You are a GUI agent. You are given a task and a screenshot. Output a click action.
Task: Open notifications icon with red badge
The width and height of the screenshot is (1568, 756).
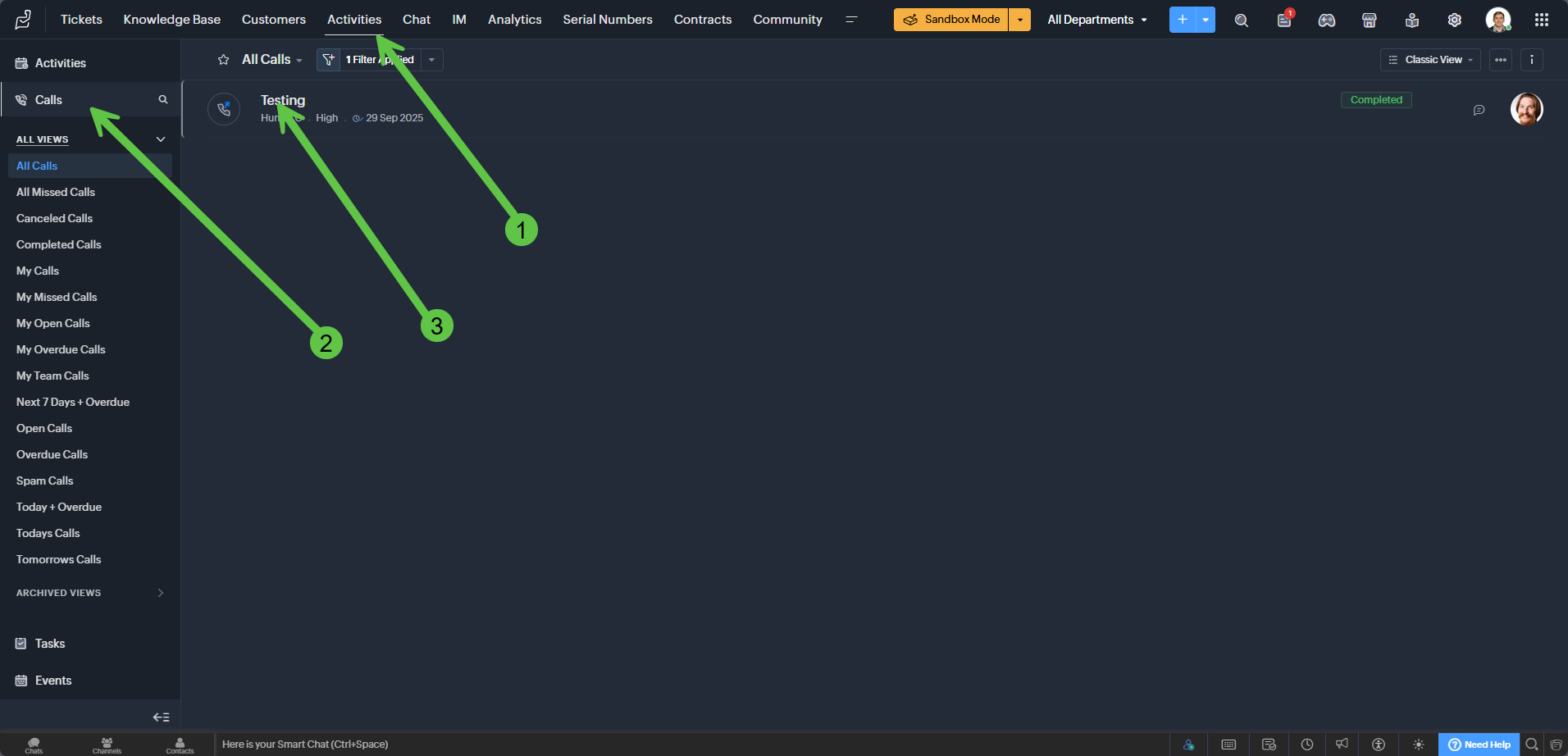tap(1283, 20)
